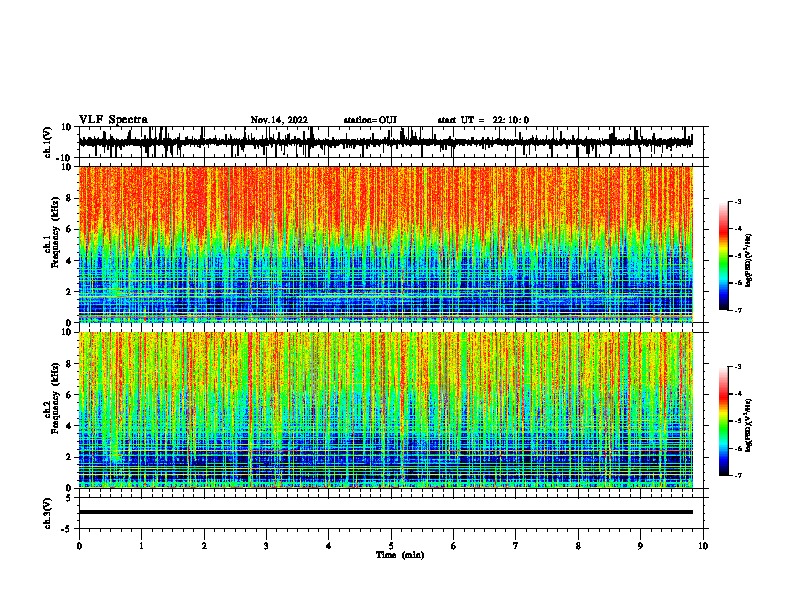This screenshot has width=792, height=612.
Task: Click the ch.2 frequency tick label "2"
Action: [x=69, y=457]
